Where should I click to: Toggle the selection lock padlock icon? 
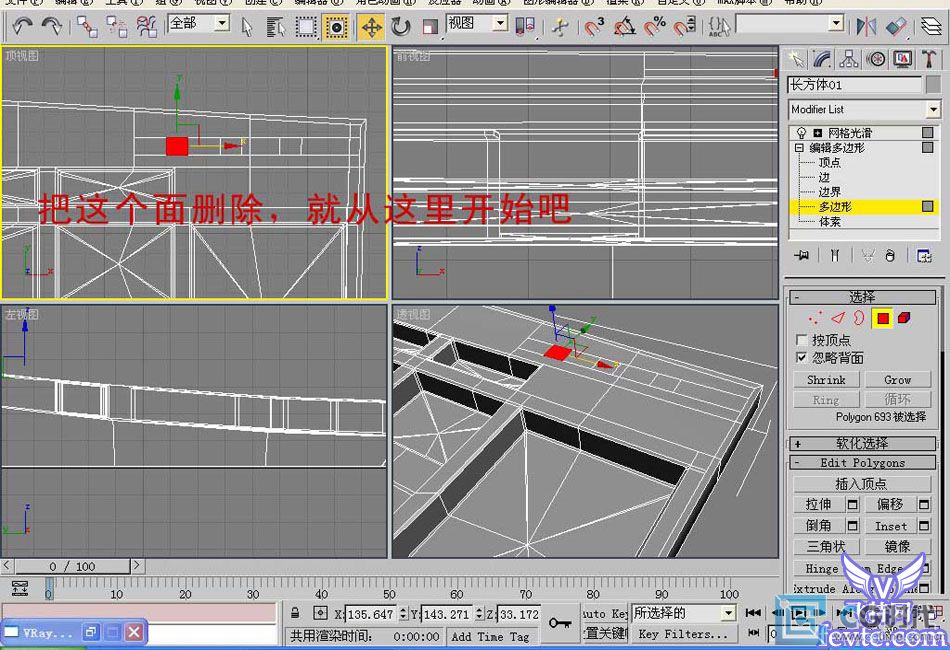tap(295, 613)
